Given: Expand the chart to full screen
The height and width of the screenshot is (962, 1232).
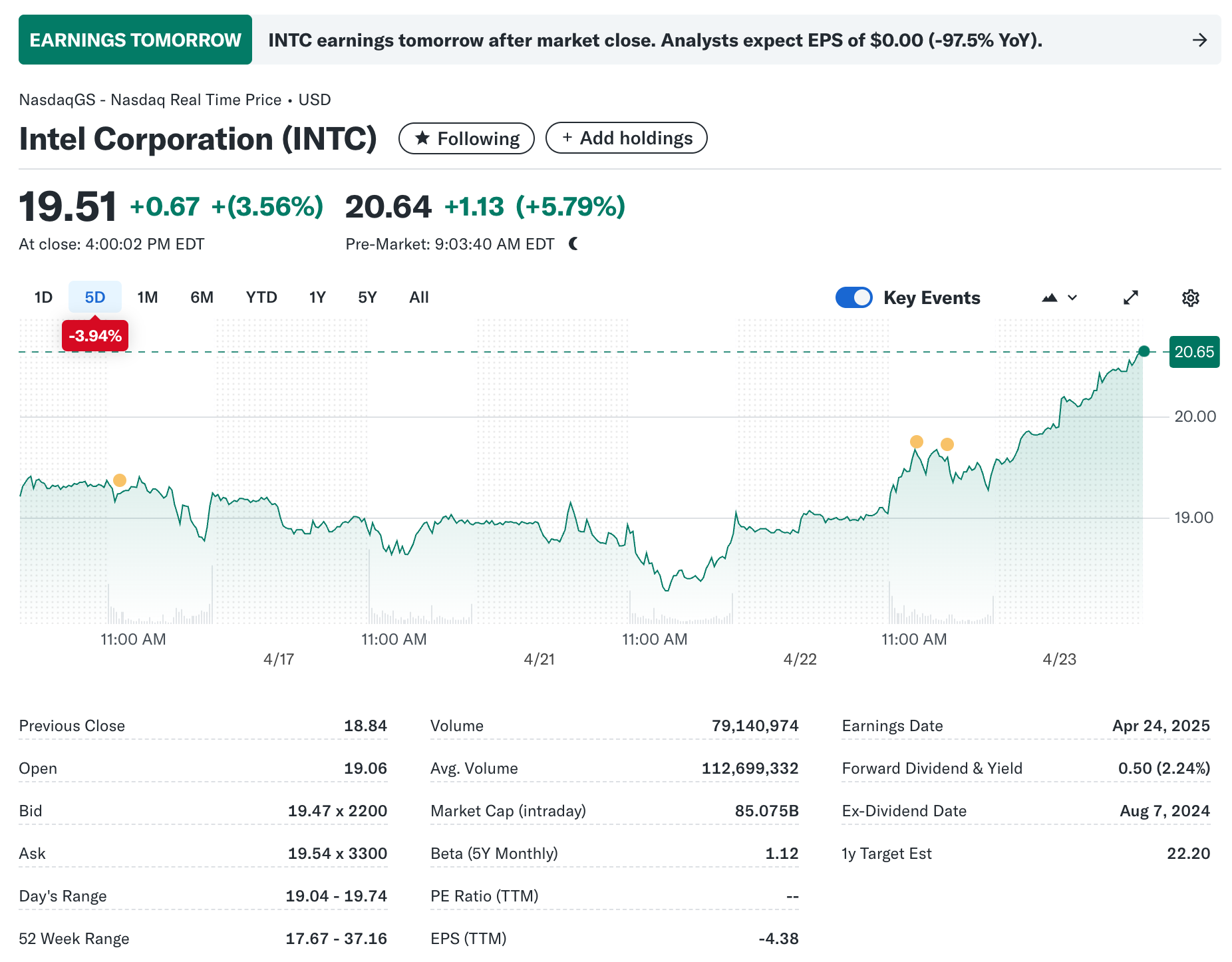Looking at the screenshot, I should (1130, 297).
